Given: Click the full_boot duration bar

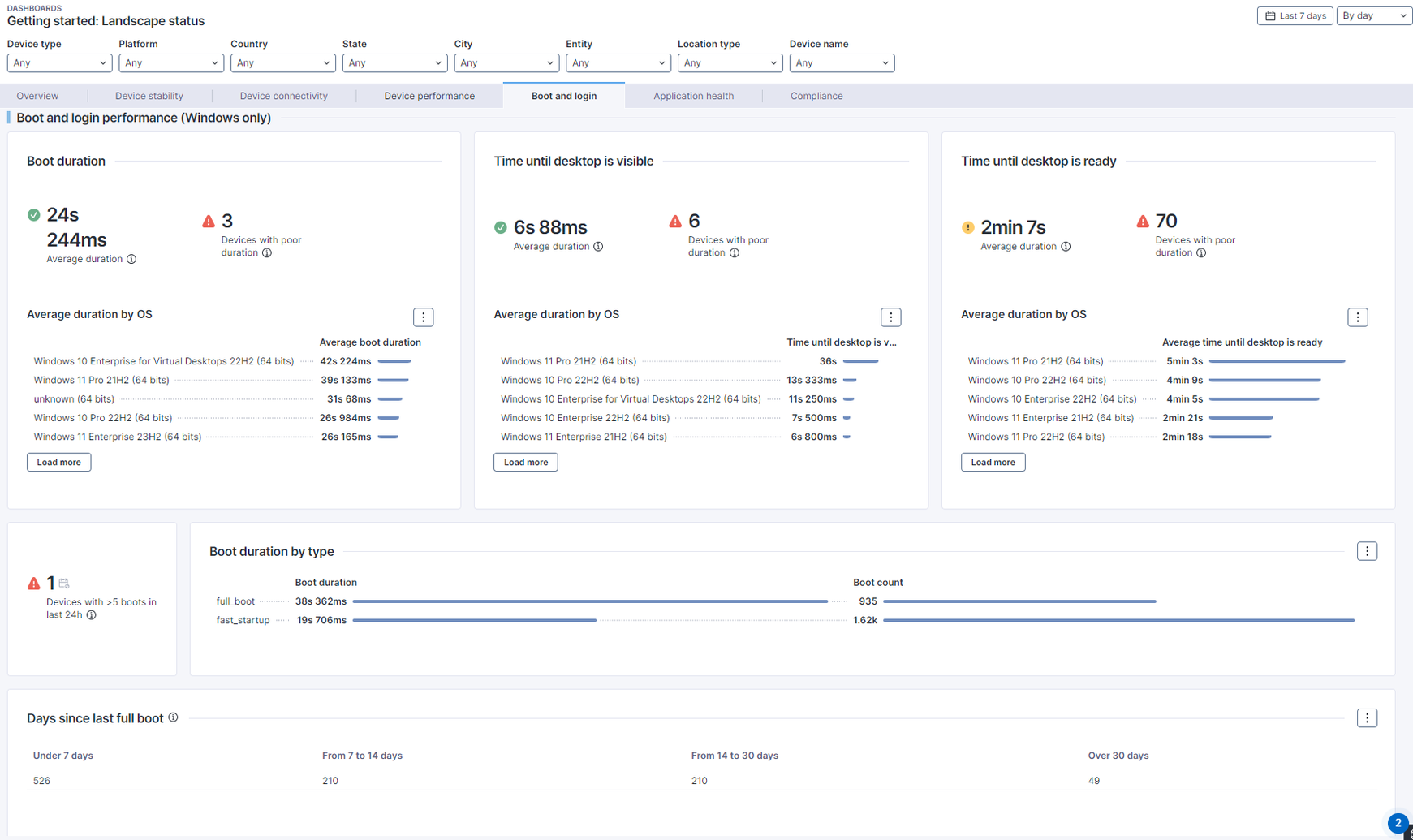Looking at the screenshot, I should [590, 601].
